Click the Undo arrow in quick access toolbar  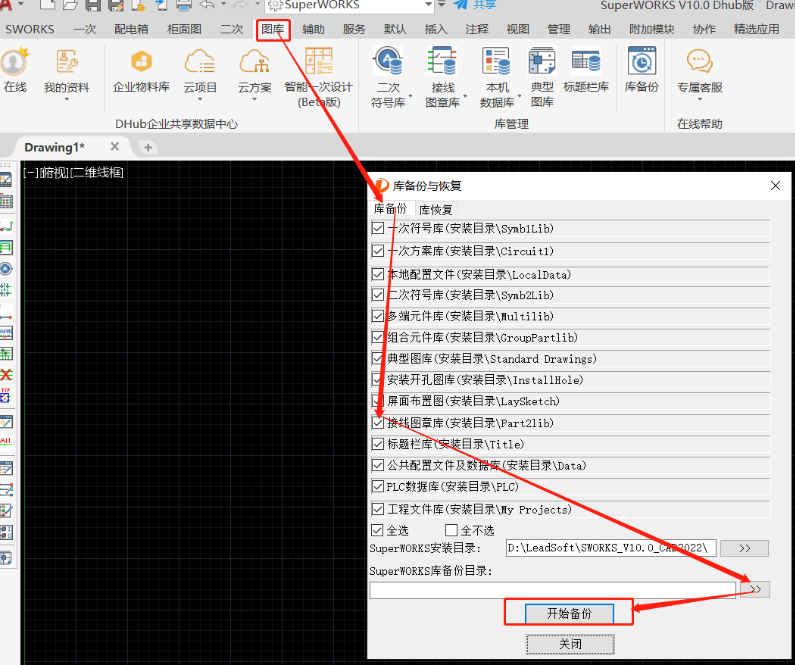[x=207, y=5]
